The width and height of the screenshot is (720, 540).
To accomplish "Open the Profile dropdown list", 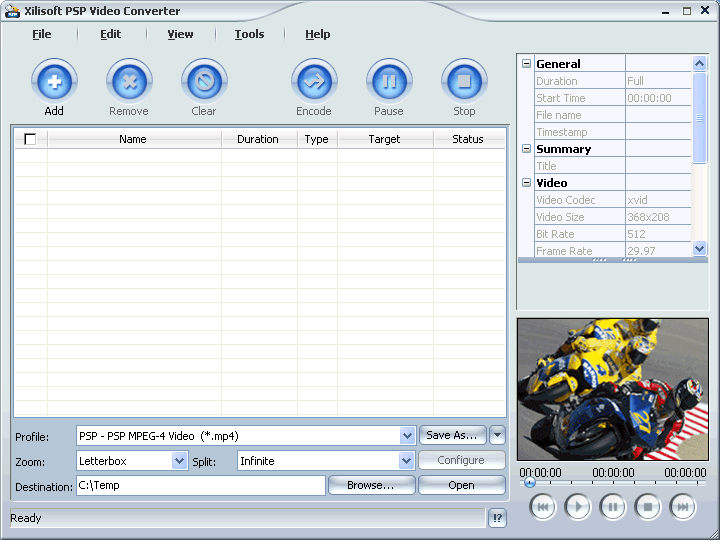I will tap(407, 436).
